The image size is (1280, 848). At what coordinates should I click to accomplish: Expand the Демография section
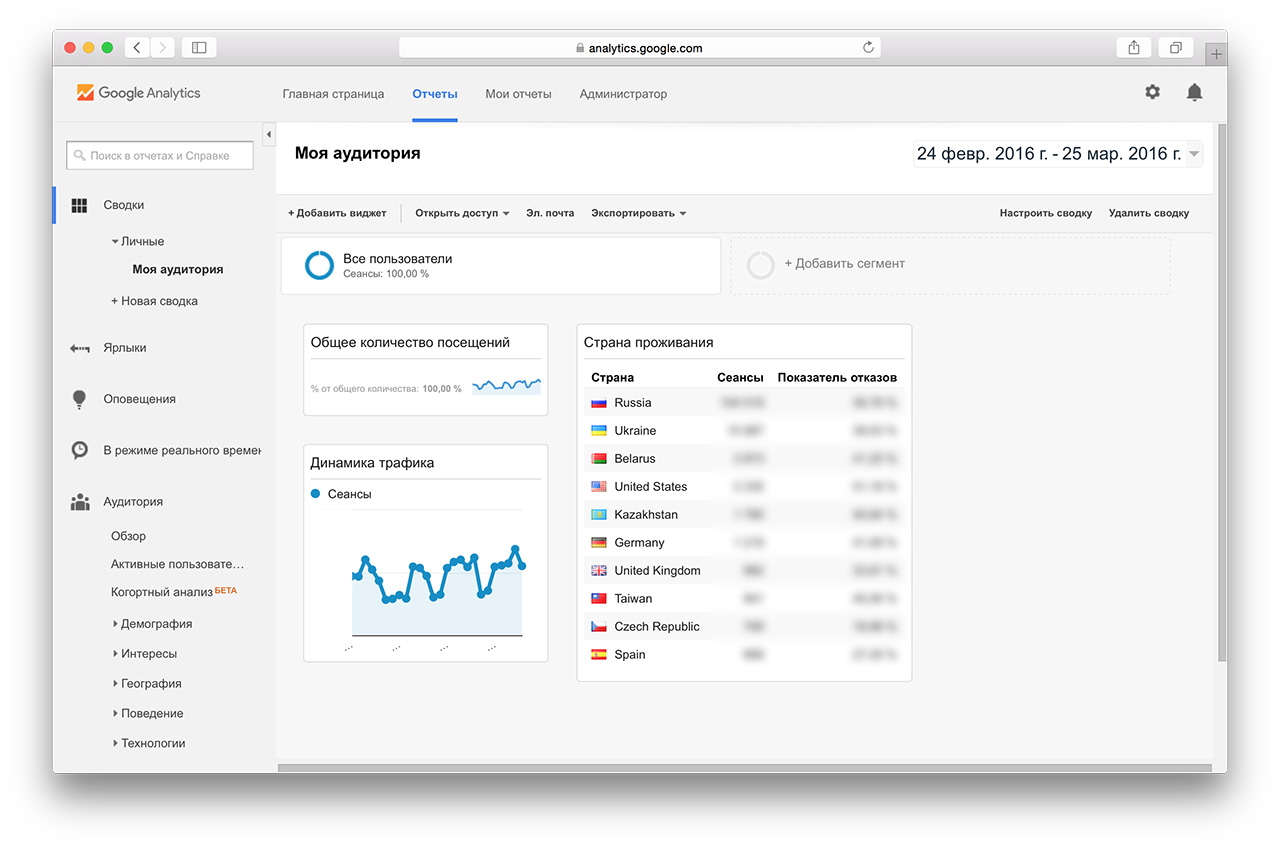click(x=155, y=624)
